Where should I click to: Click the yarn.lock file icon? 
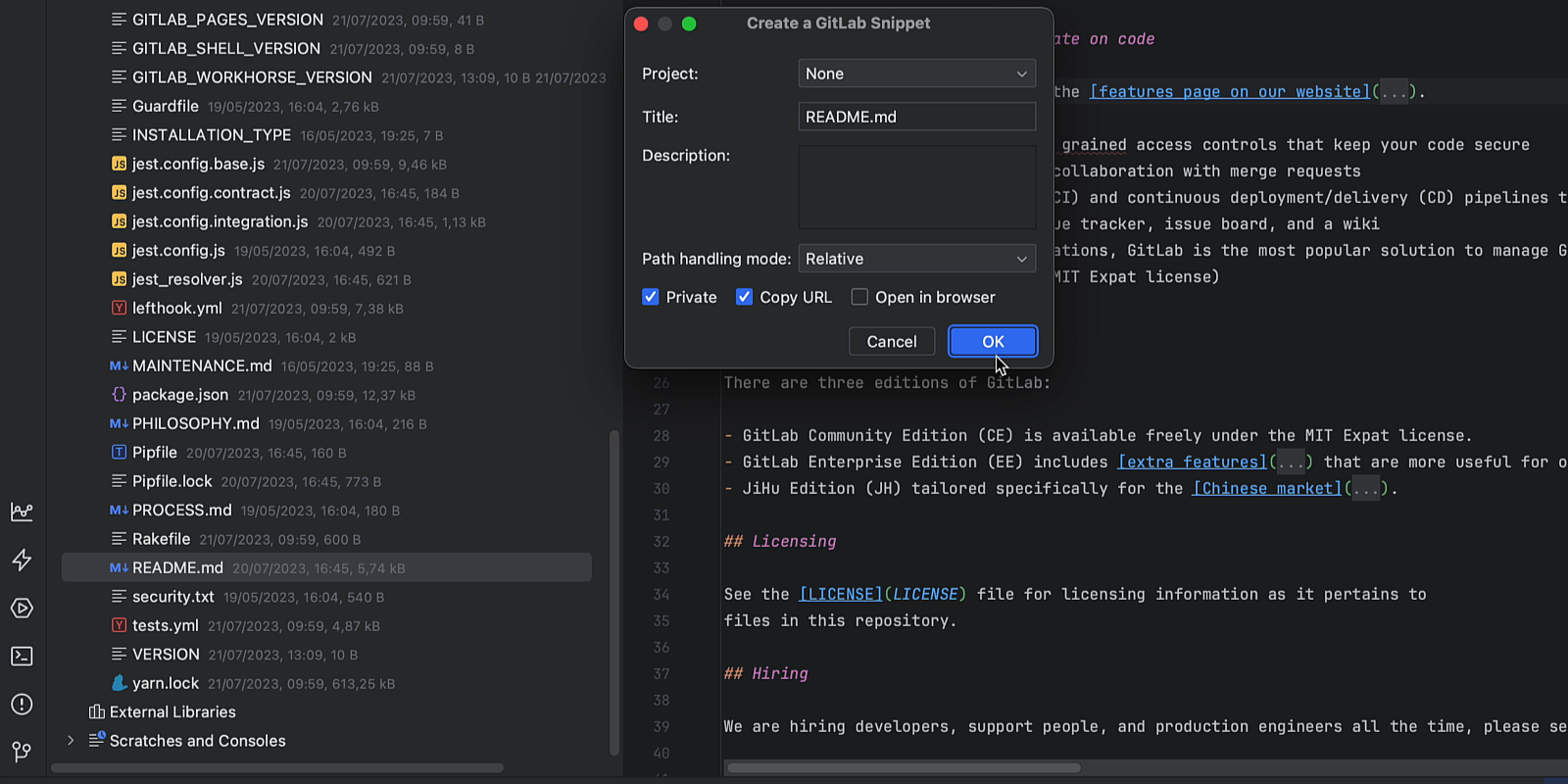click(x=119, y=683)
